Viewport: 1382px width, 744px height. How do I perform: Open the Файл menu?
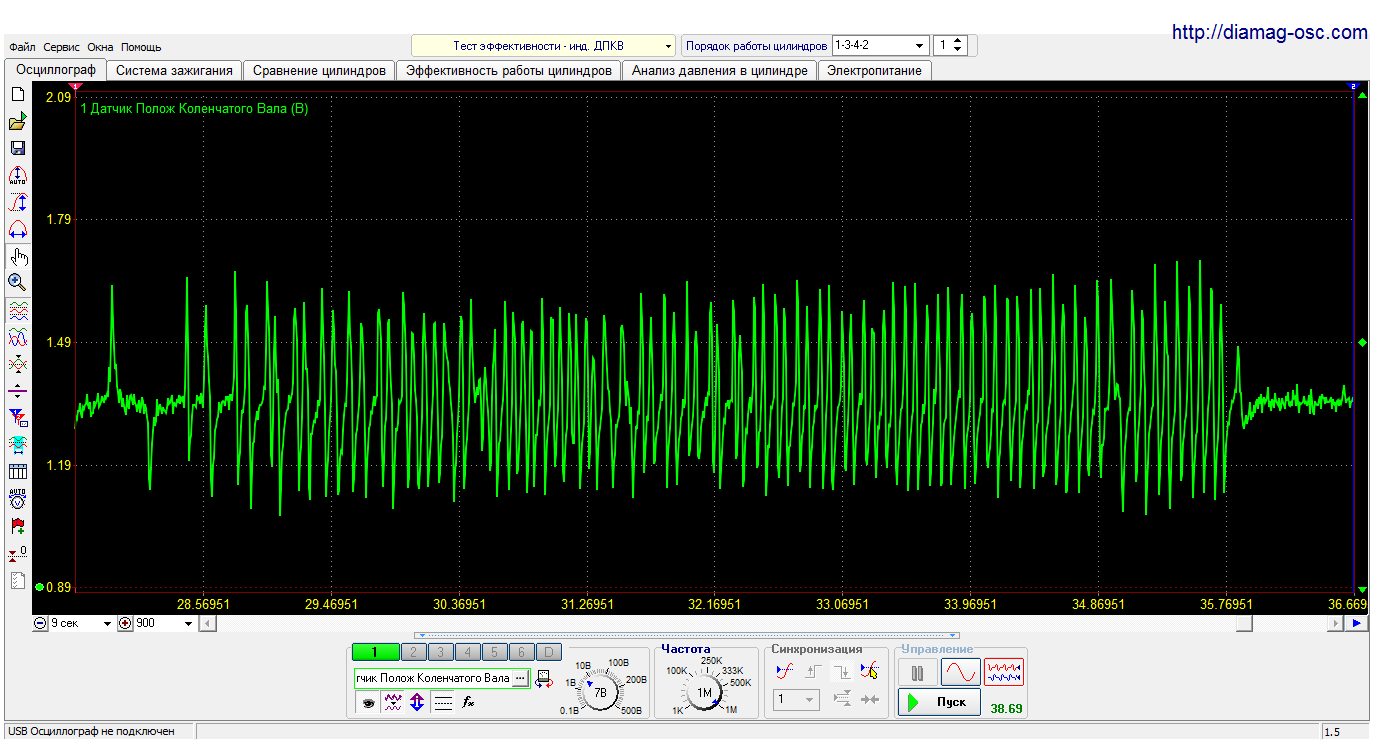pos(22,47)
